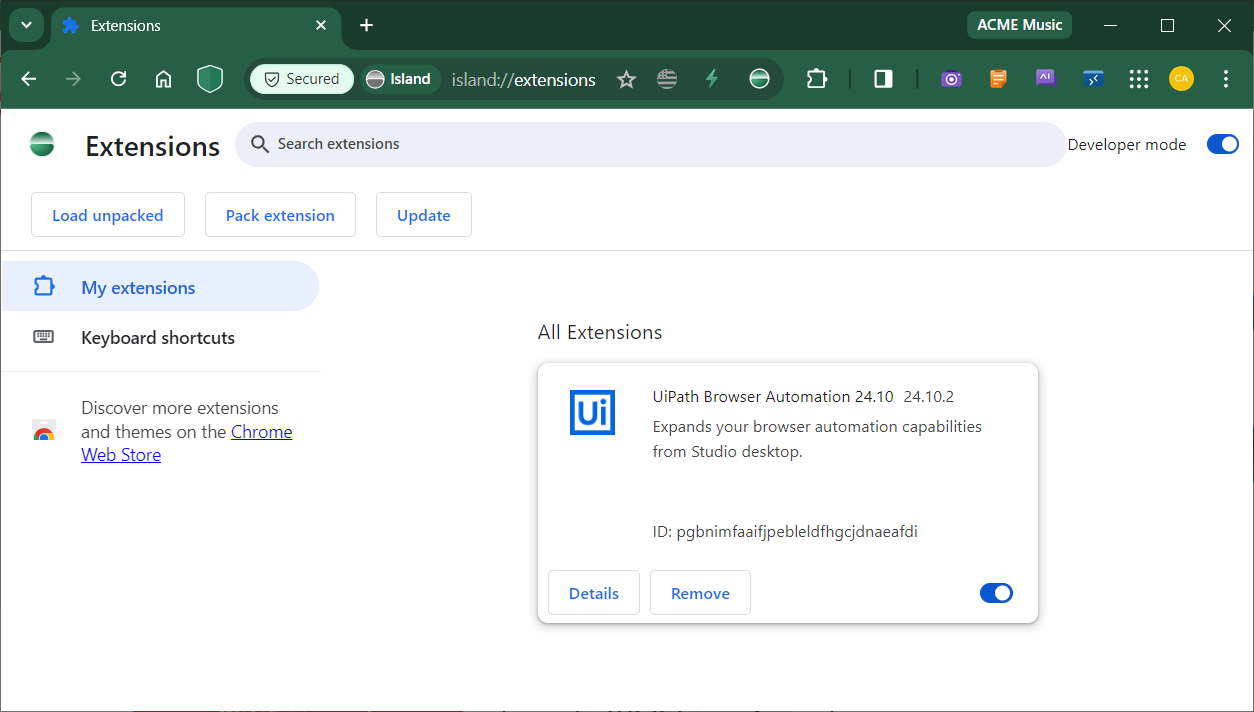Image resolution: width=1254 pixels, height=712 pixels.
Task: Turn off the UiPath Browser Automation extension
Action: tap(996, 592)
